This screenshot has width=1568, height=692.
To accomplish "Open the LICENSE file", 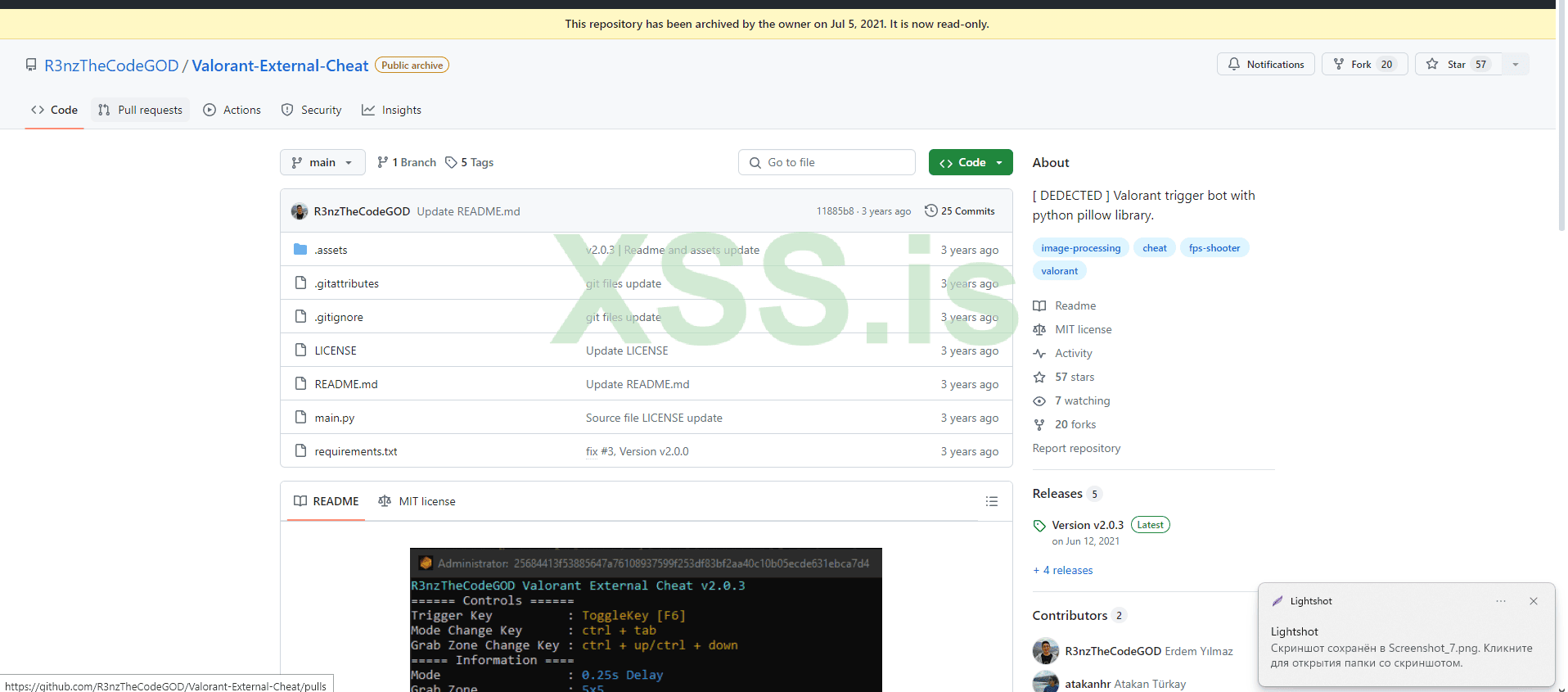I will coord(336,351).
